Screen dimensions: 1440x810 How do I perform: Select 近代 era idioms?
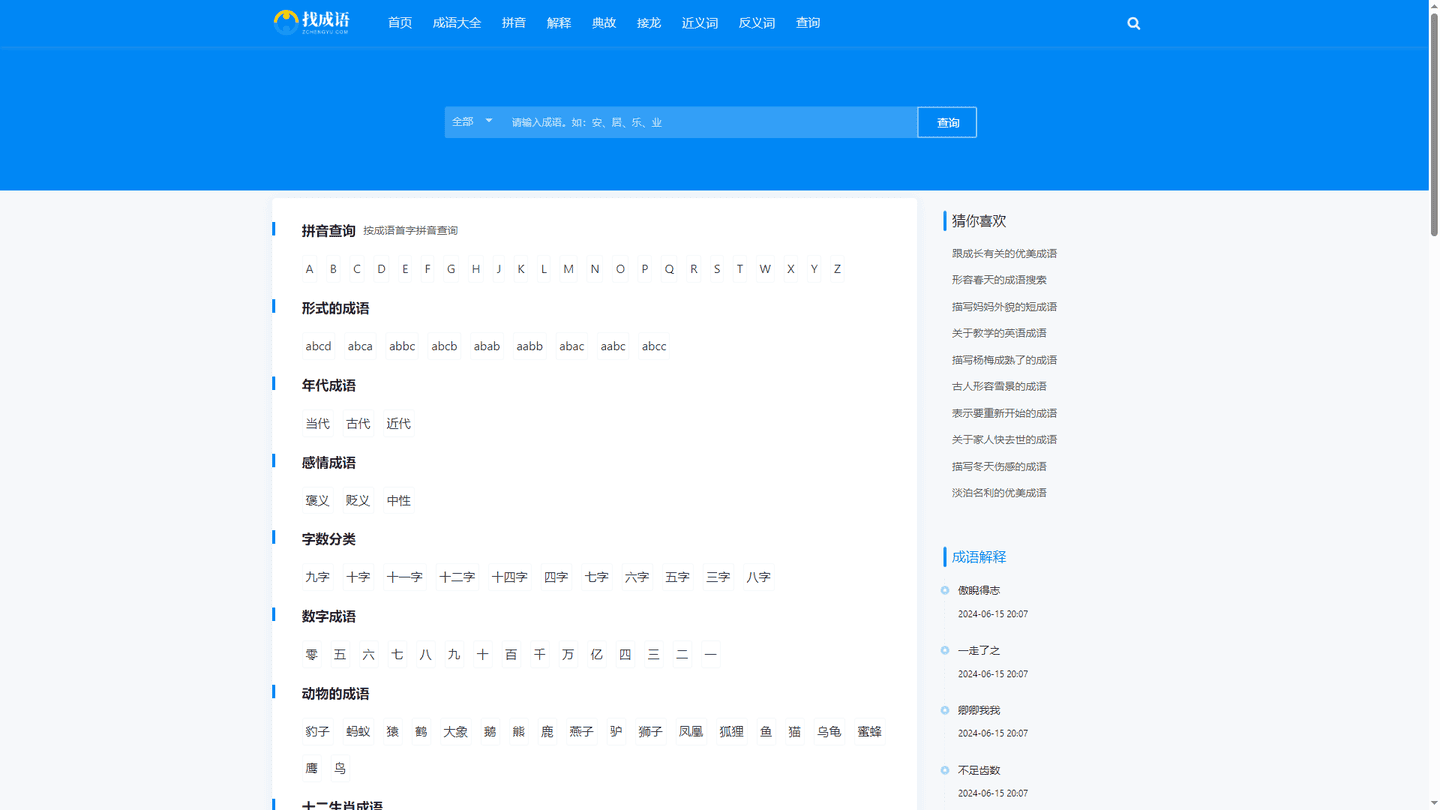(x=399, y=424)
